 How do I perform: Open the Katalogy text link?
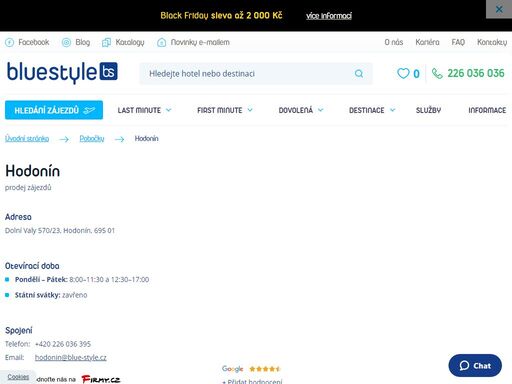tap(130, 42)
